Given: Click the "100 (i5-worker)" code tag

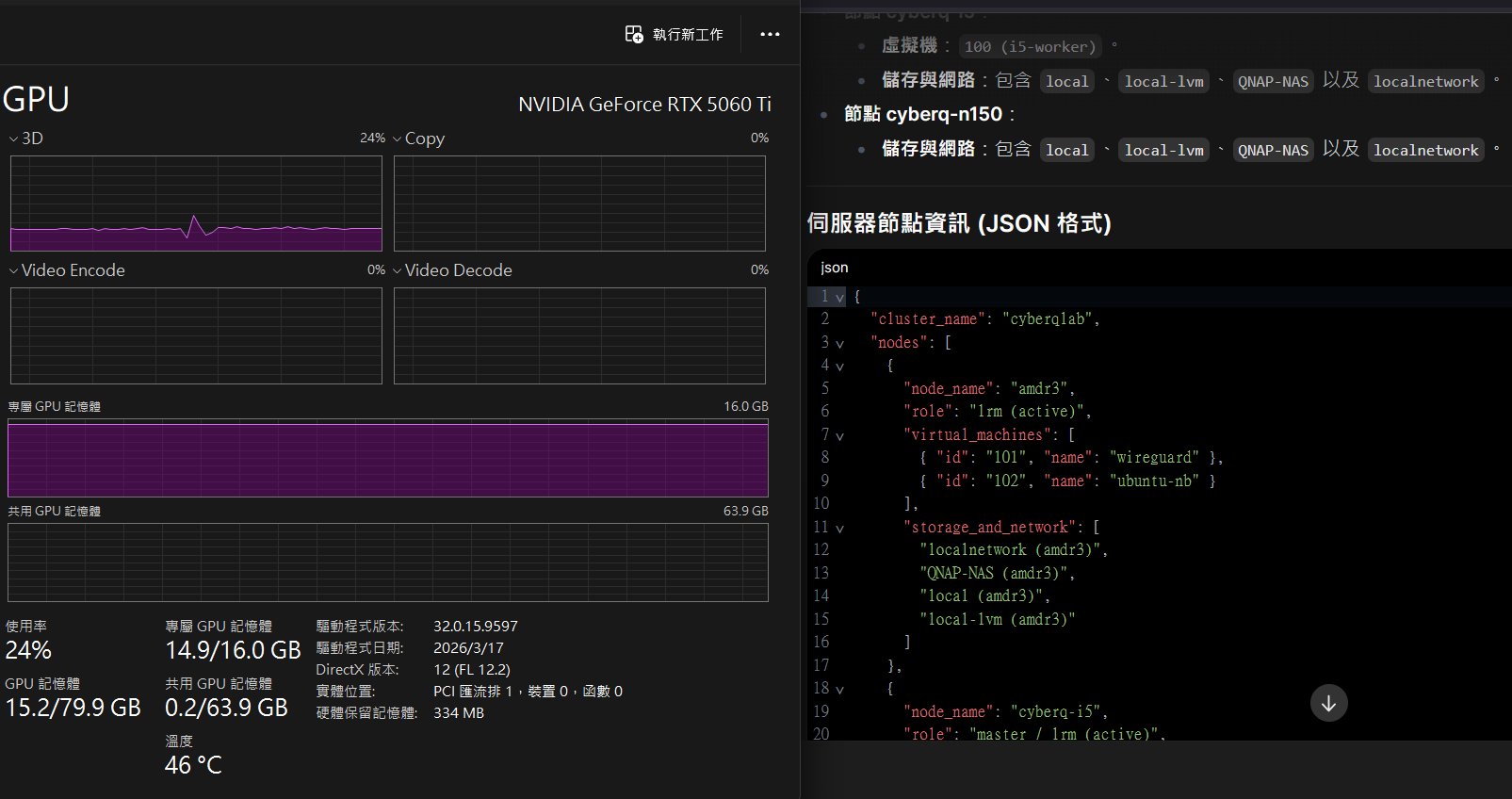Looking at the screenshot, I should click(x=1030, y=46).
